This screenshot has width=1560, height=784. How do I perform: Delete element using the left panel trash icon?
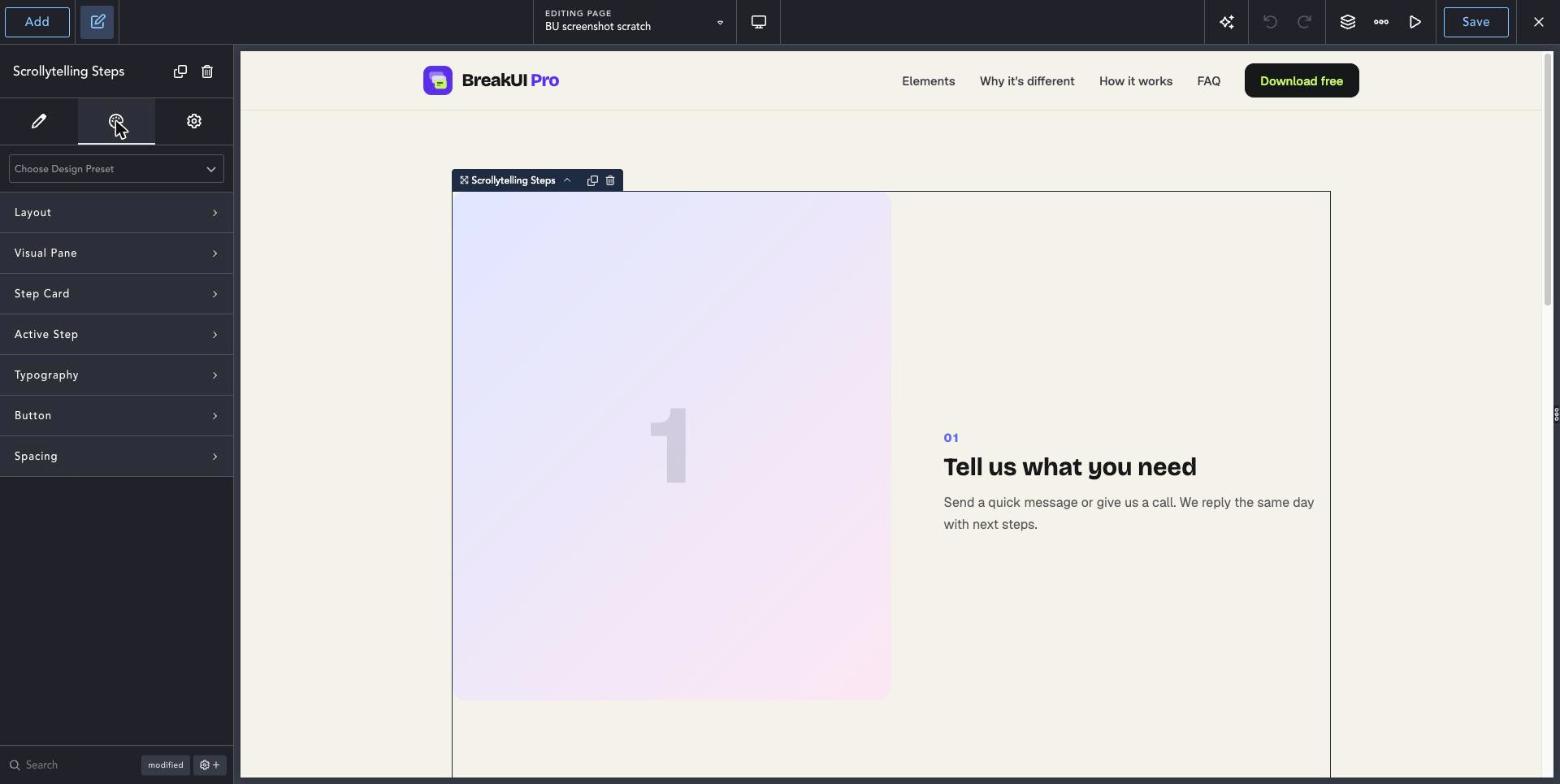pyautogui.click(x=207, y=72)
